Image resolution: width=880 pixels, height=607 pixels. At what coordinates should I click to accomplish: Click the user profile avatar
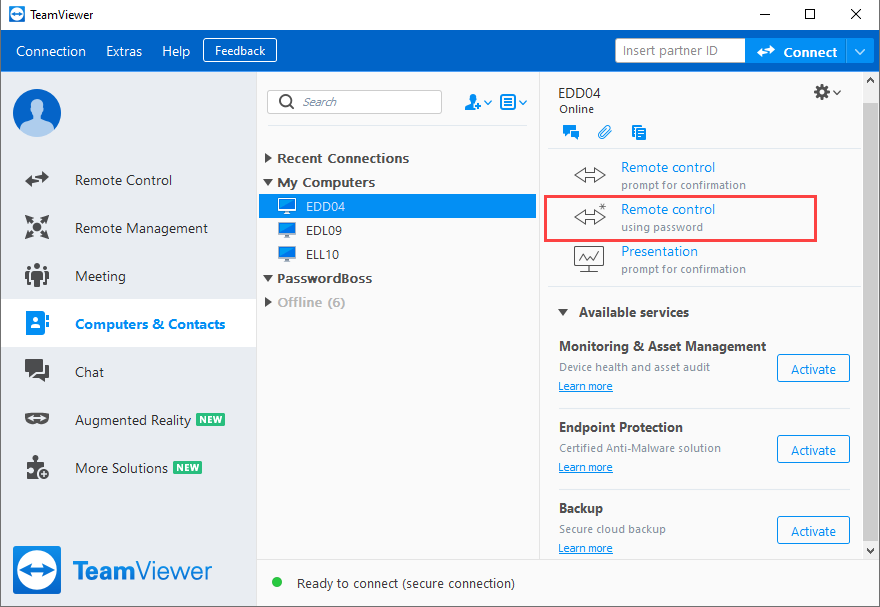(37, 113)
